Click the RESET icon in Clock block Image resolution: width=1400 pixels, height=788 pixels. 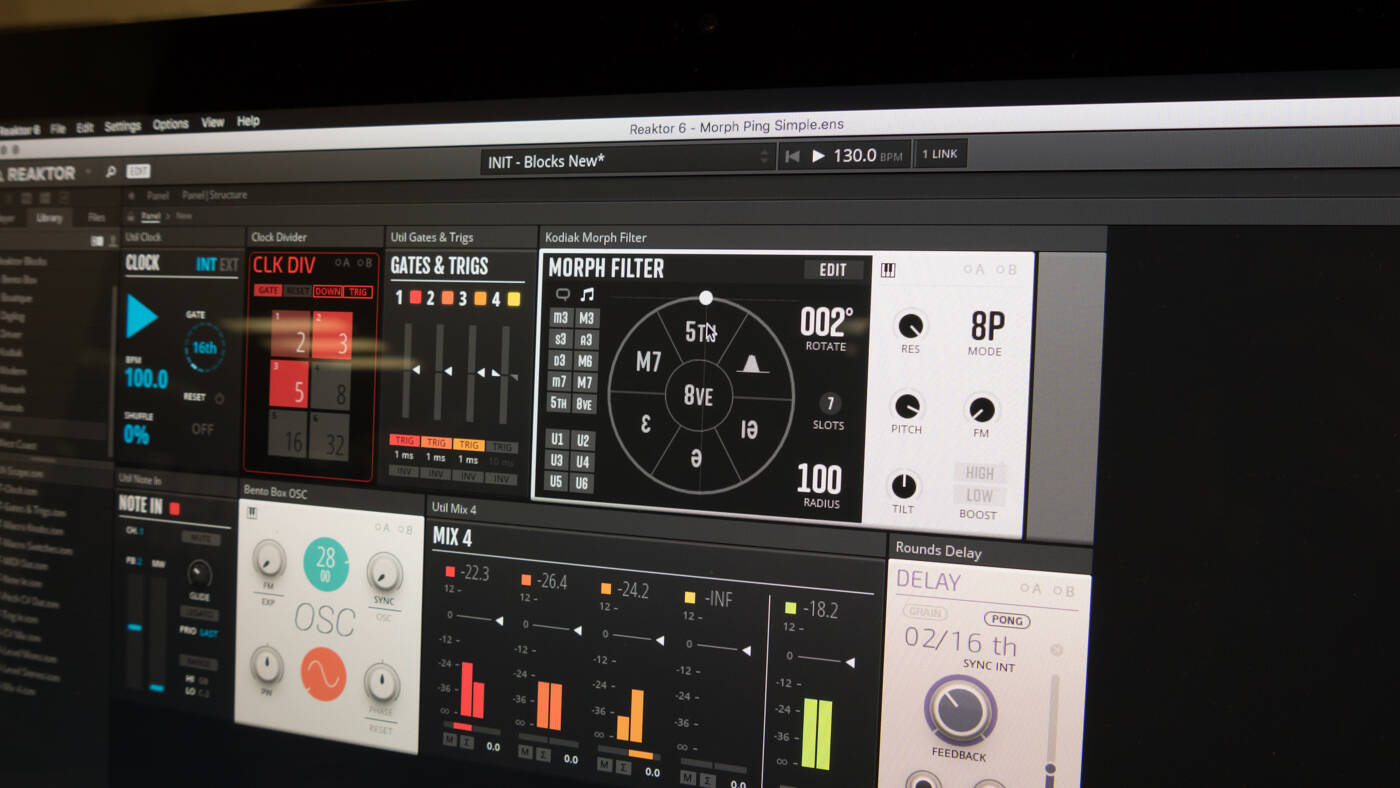[x=219, y=398]
